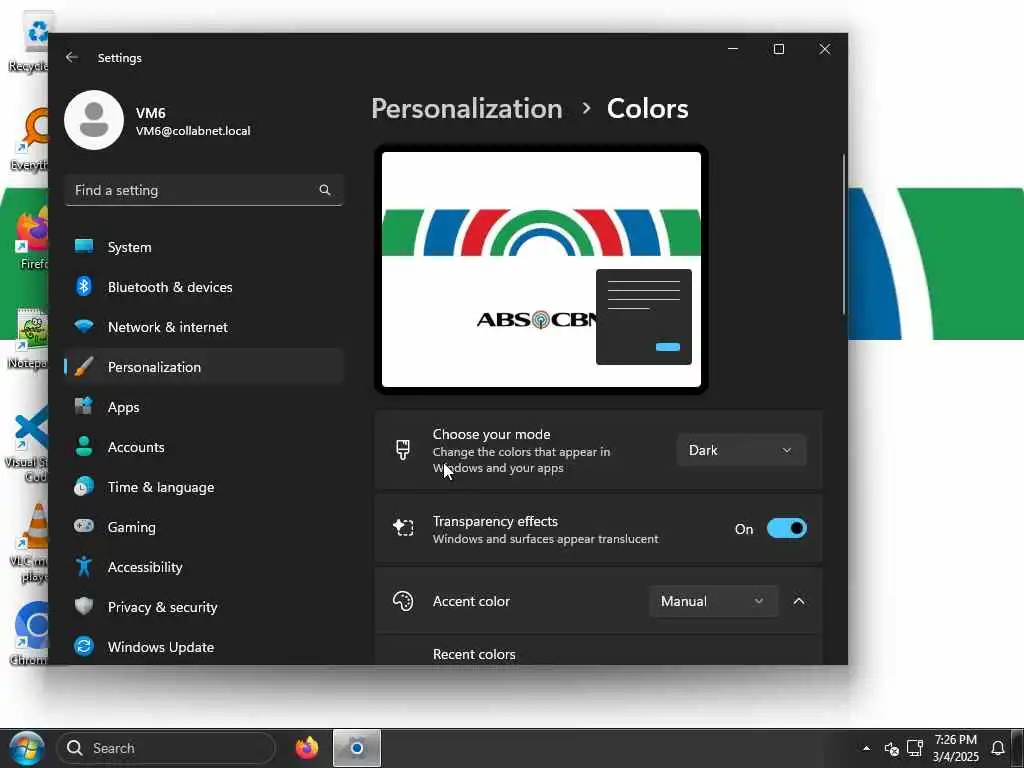The width and height of the screenshot is (1024, 768).
Task: Click the Privacy & security shield icon
Action: tap(84, 606)
